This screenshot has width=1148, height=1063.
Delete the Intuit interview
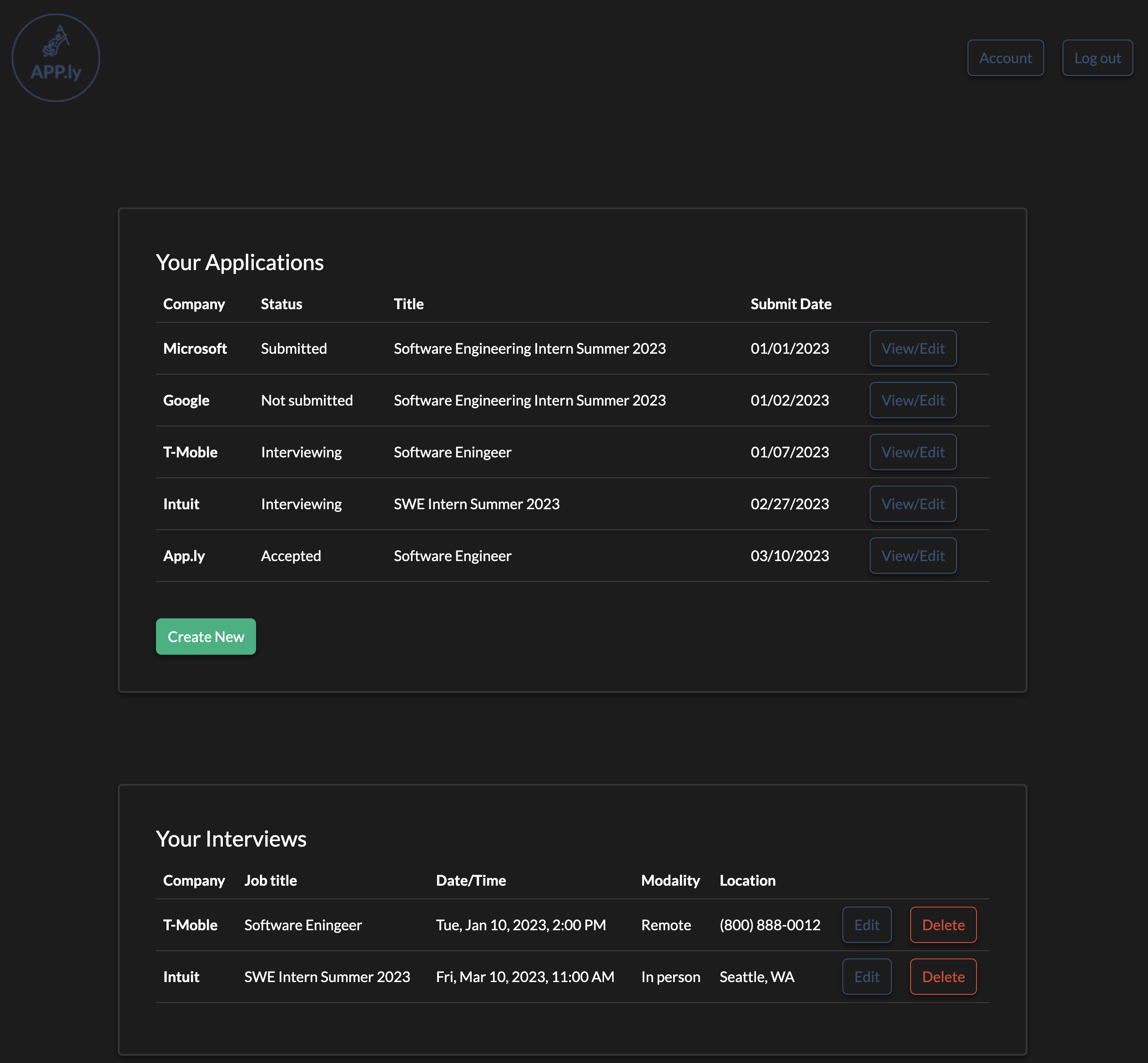(x=942, y=977)
